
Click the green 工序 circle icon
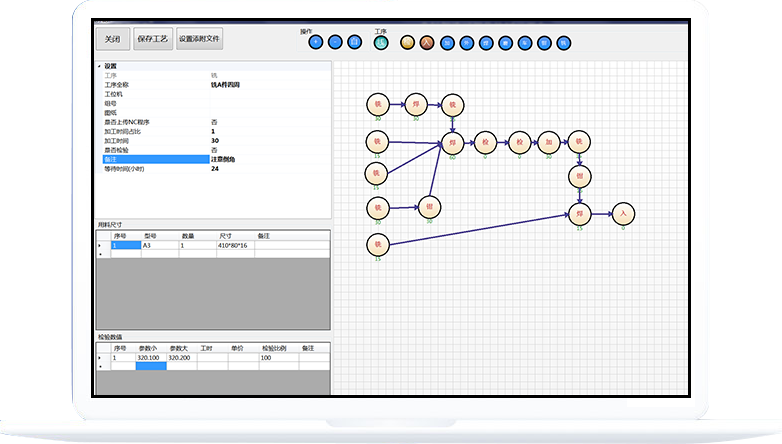click(x=381, y=42)
